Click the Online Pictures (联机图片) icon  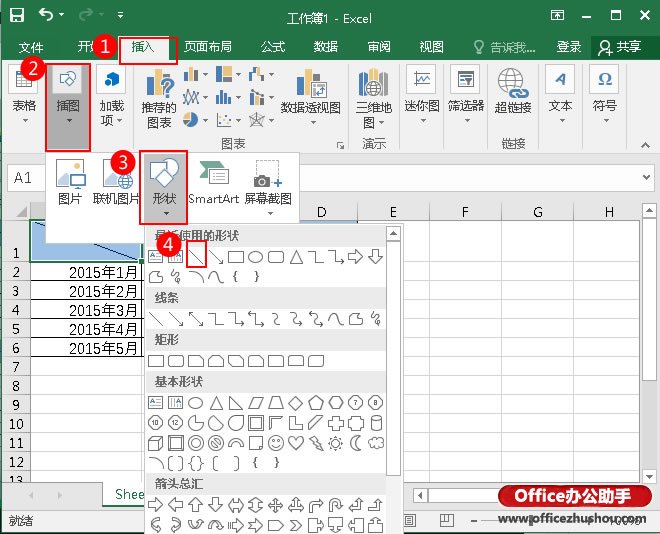pos(117,173)
